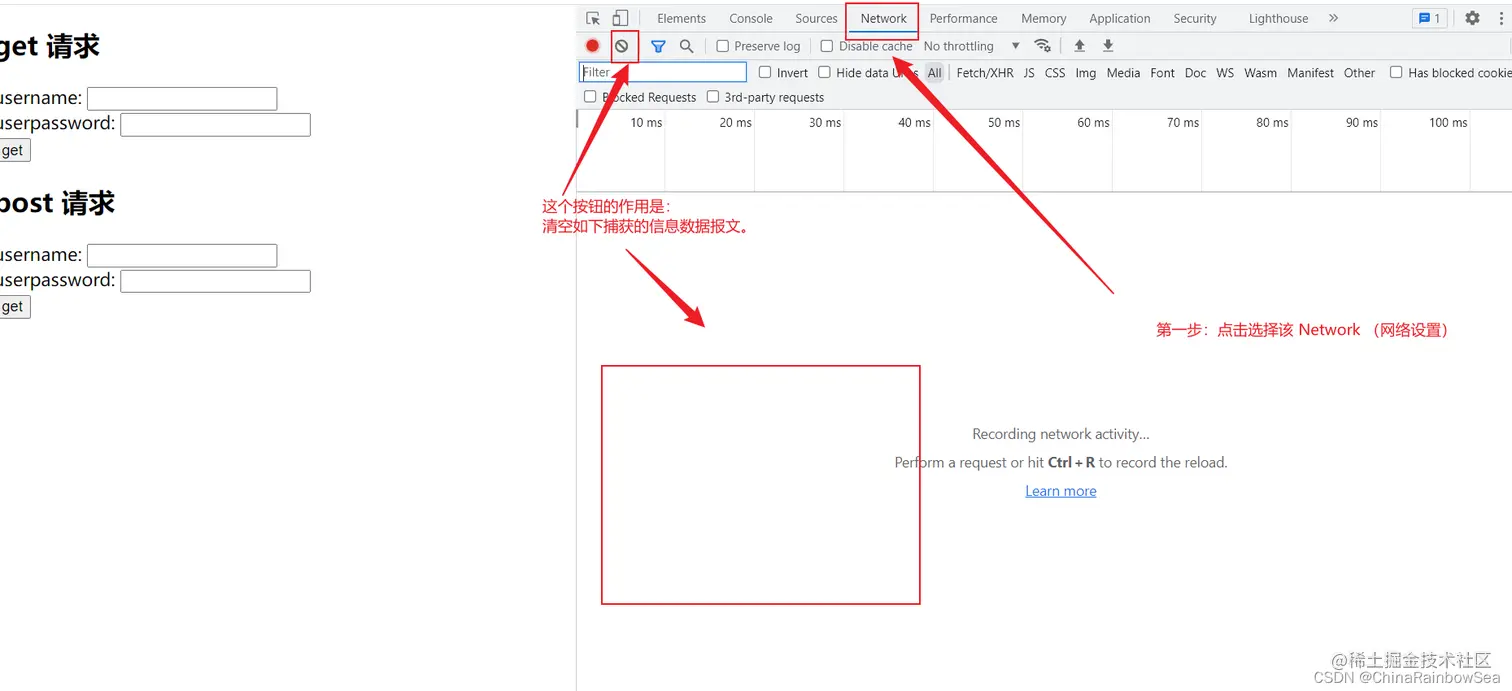Export HAR file download icon
Viewport: 1512px width, 691px height.
click(1108, 46)
